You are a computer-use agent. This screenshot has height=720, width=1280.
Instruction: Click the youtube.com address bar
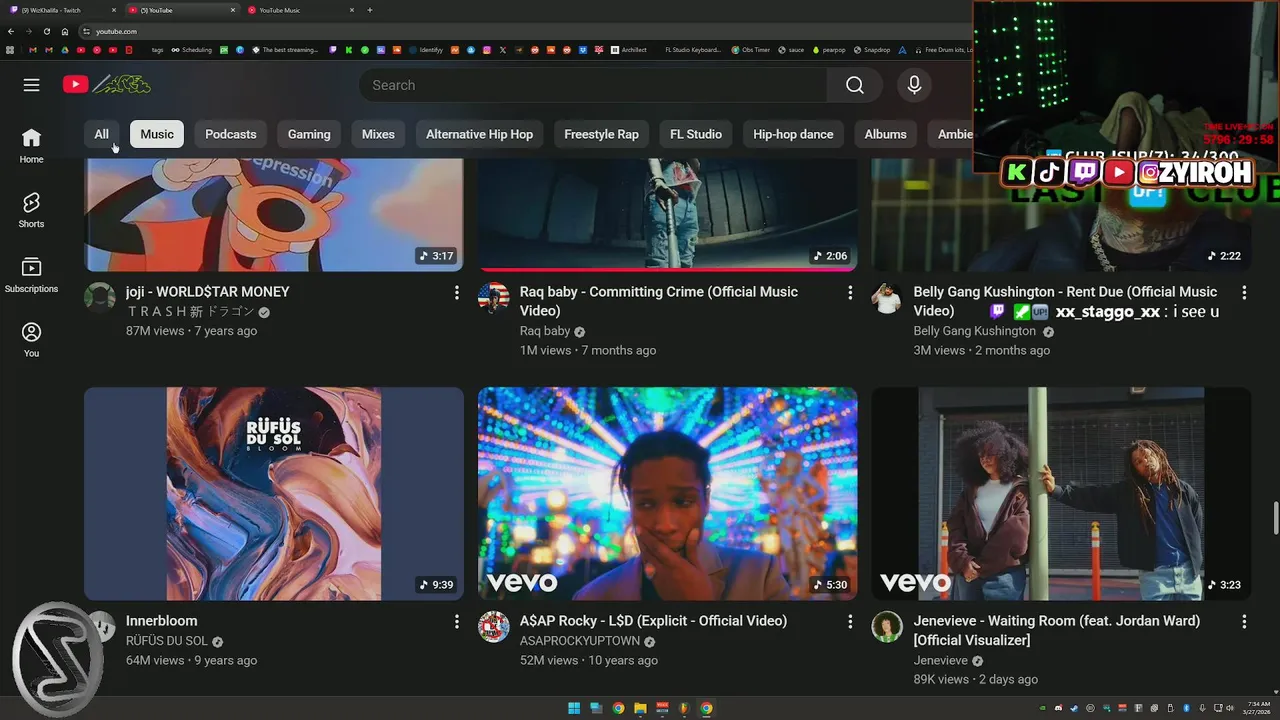(x=520, y=31)
